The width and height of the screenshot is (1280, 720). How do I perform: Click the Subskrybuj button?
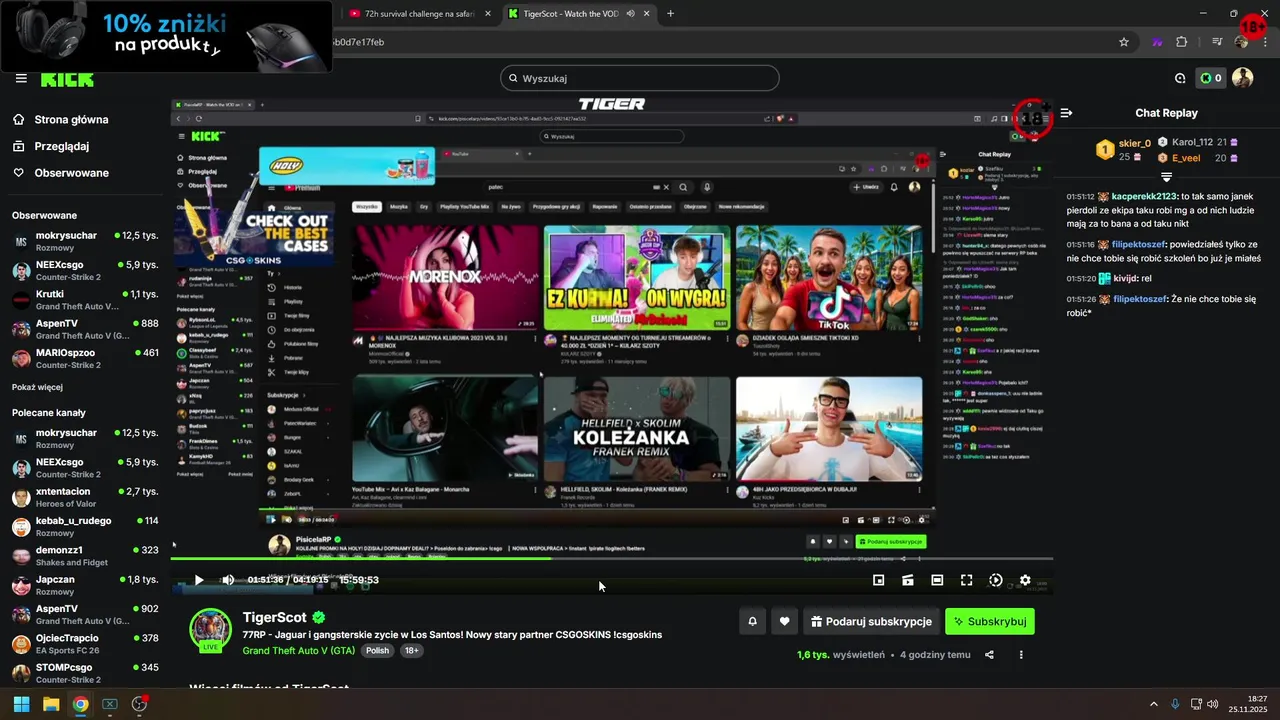click(x=990, y=621)
